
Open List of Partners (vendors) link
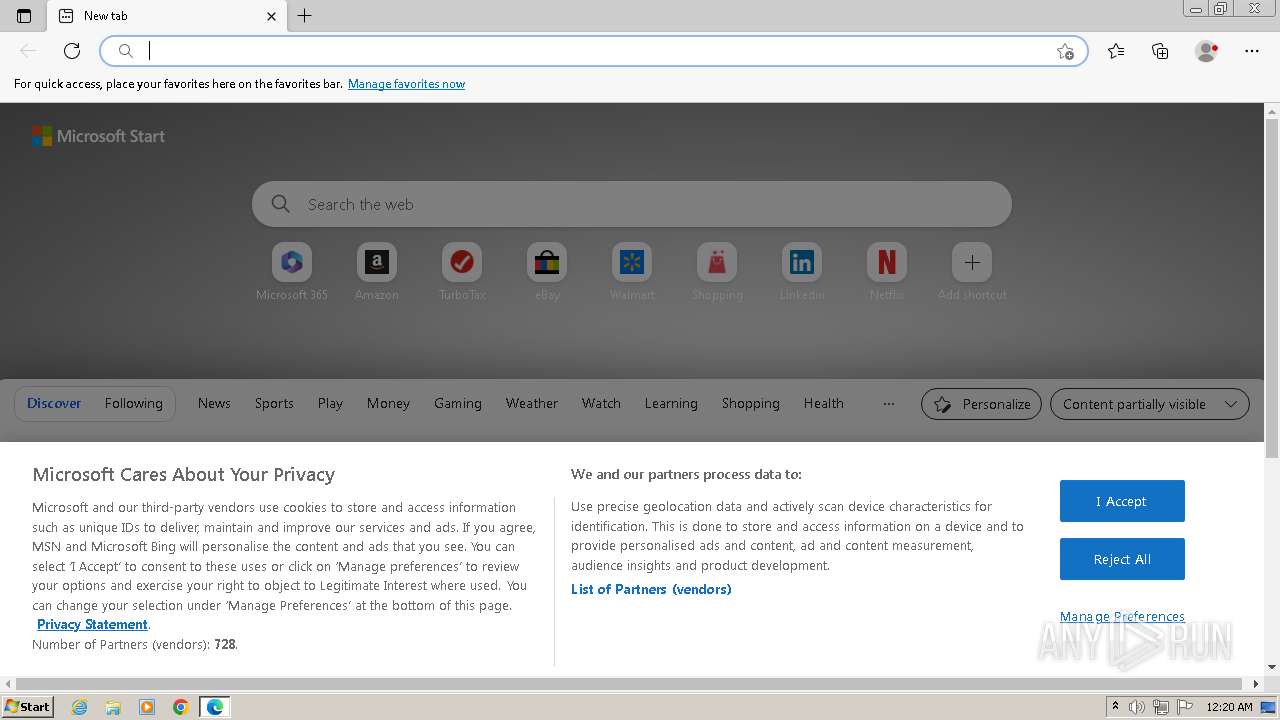point(651,589)
